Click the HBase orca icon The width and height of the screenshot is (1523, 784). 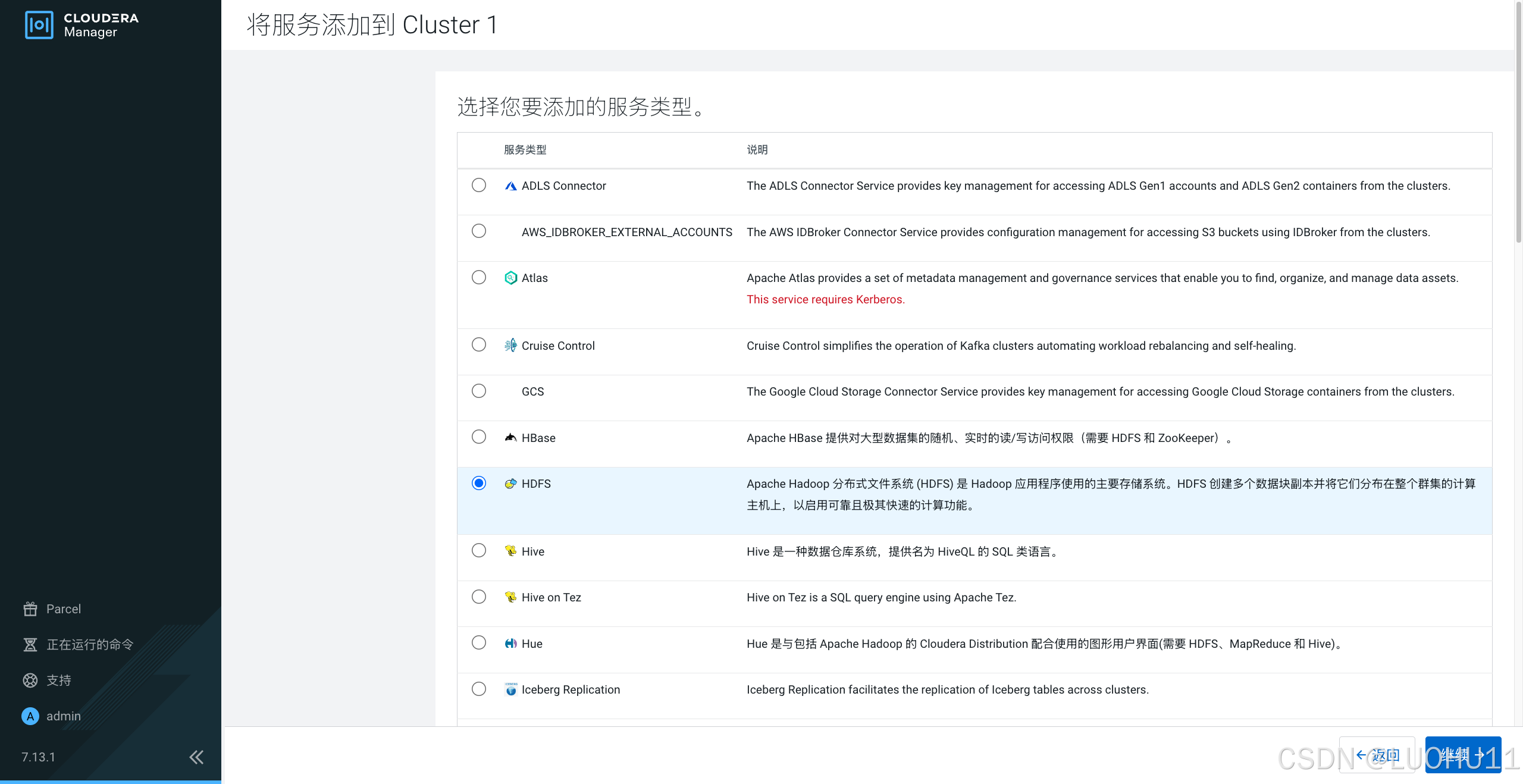click(x=510, y=438)
